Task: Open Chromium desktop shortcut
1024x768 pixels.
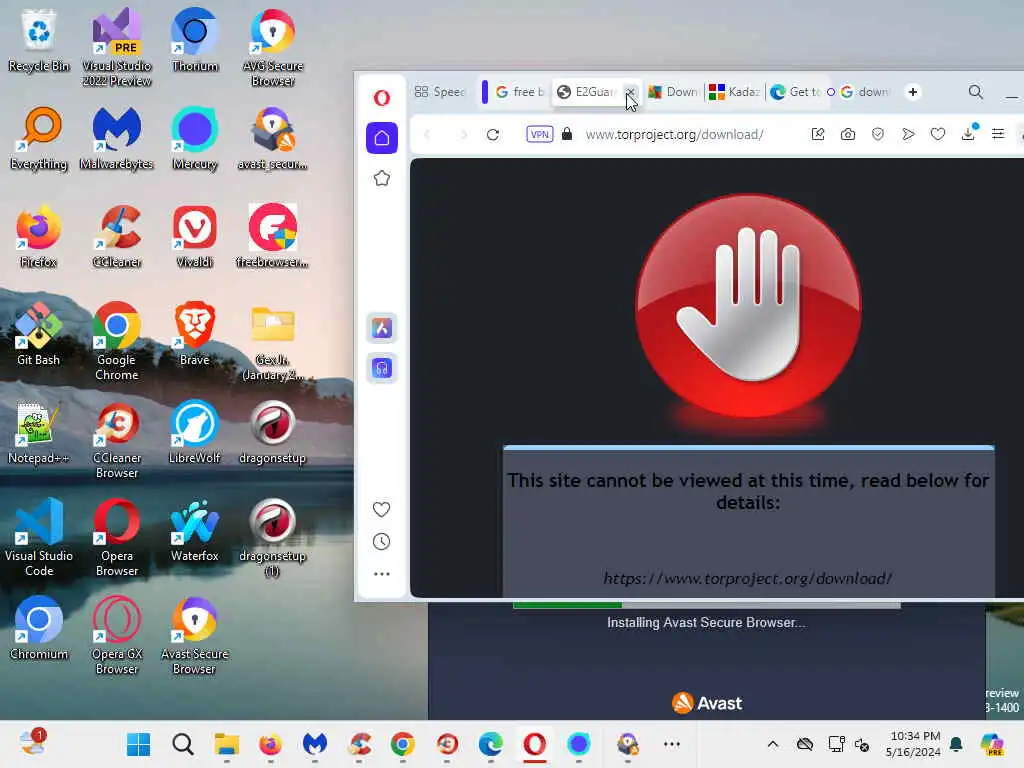Action: [39, 628]
